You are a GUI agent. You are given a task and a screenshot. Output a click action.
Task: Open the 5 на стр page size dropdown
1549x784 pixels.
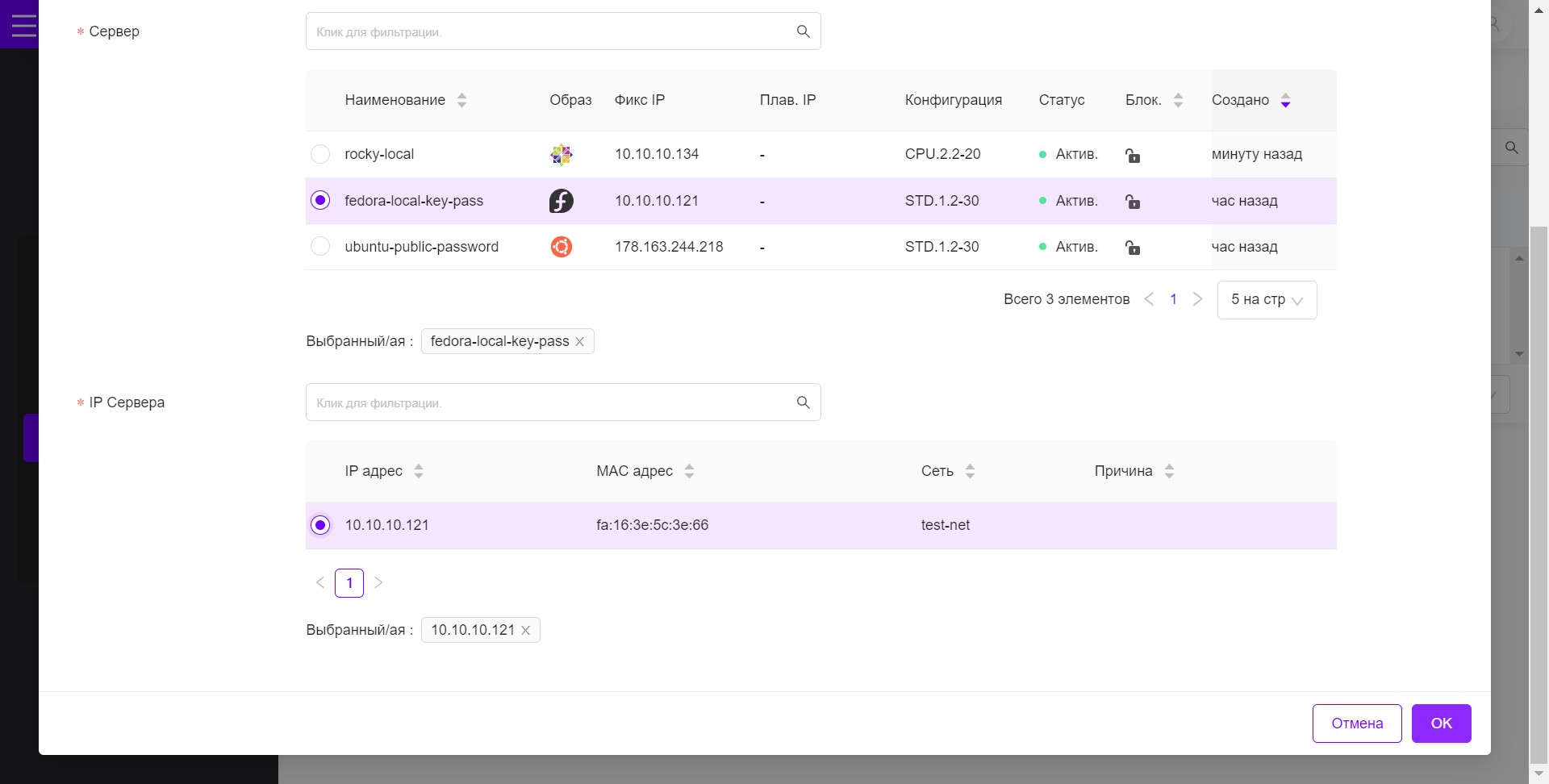pyautogui.click(x=1267, y=300)
